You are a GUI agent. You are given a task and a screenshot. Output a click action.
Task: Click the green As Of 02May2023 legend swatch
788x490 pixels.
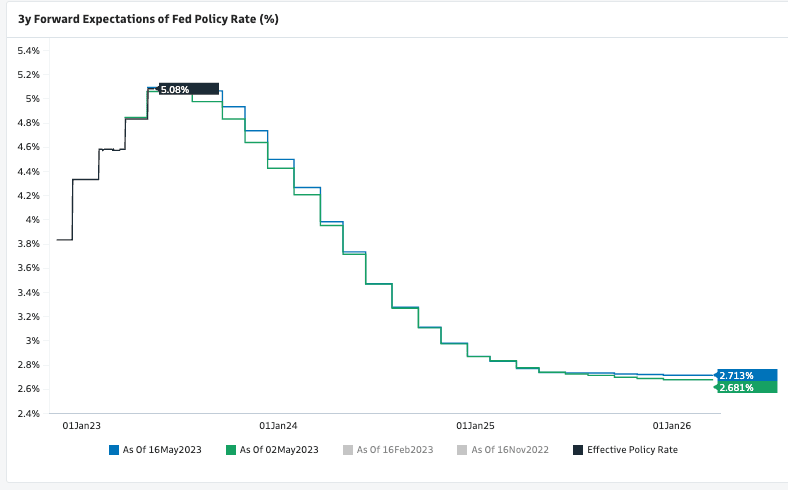click(x=232, y=450)
